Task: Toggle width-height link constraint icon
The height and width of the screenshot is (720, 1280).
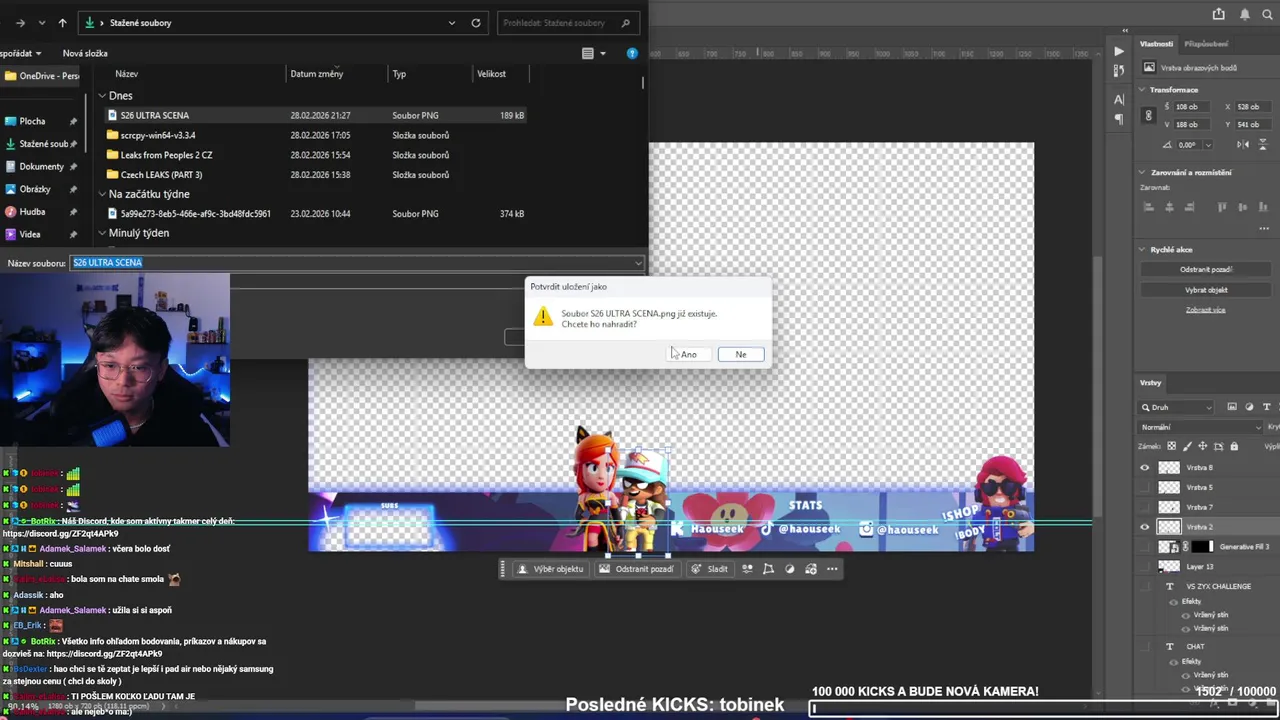Action: point(1149,115)
